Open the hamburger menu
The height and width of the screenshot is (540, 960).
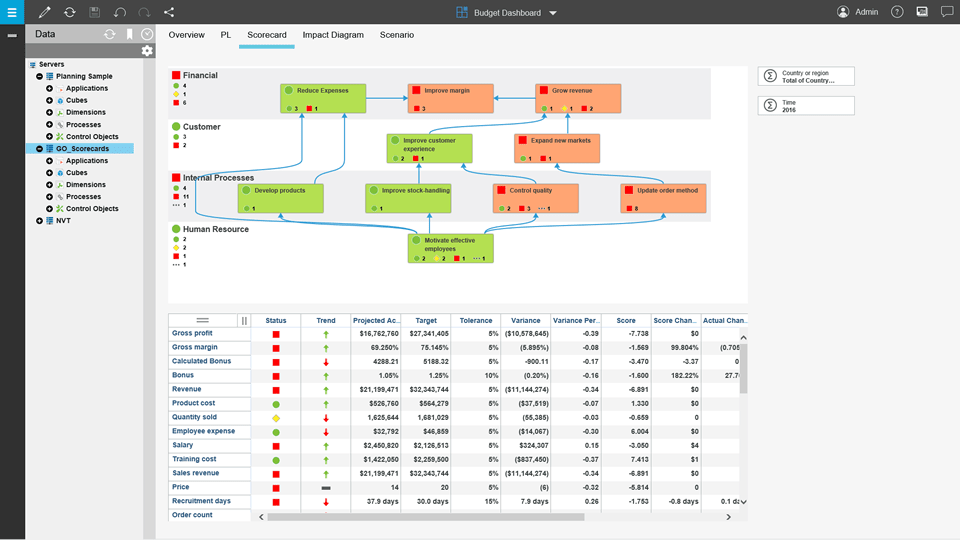click(12, 12)
